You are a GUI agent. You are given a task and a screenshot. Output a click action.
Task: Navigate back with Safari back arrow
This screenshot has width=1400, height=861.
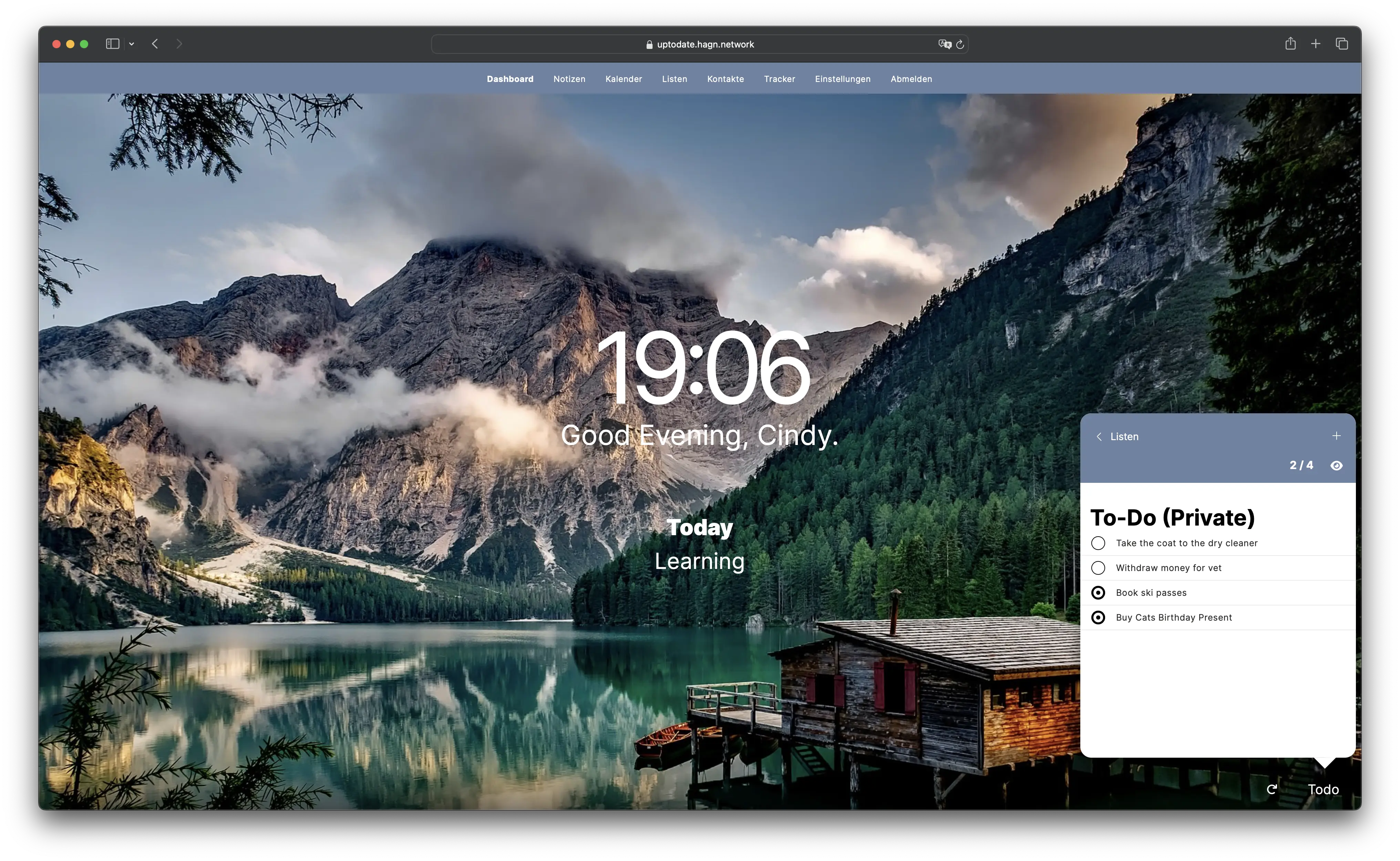tap(155, 44)
